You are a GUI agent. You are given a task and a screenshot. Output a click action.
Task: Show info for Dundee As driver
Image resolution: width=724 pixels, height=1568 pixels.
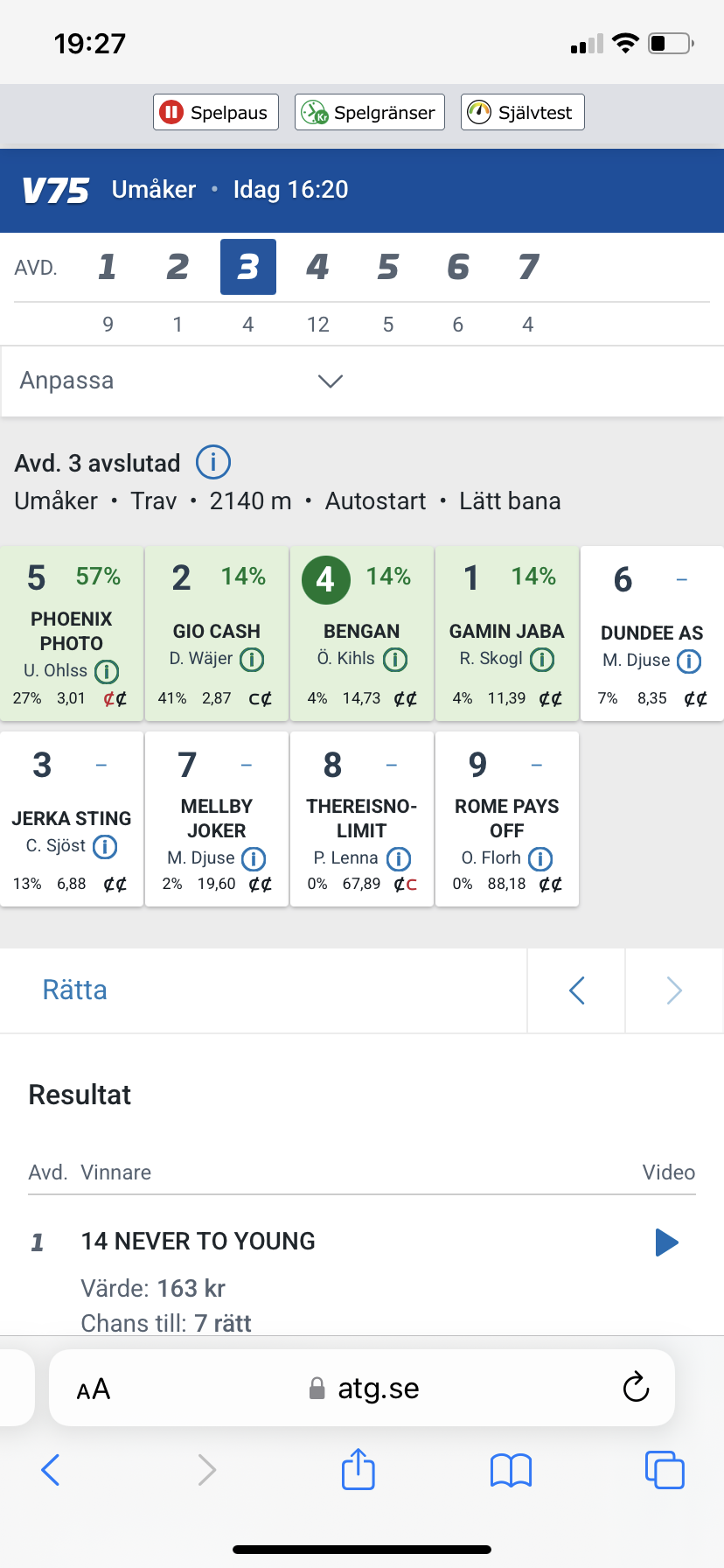(x=689, y=661)
